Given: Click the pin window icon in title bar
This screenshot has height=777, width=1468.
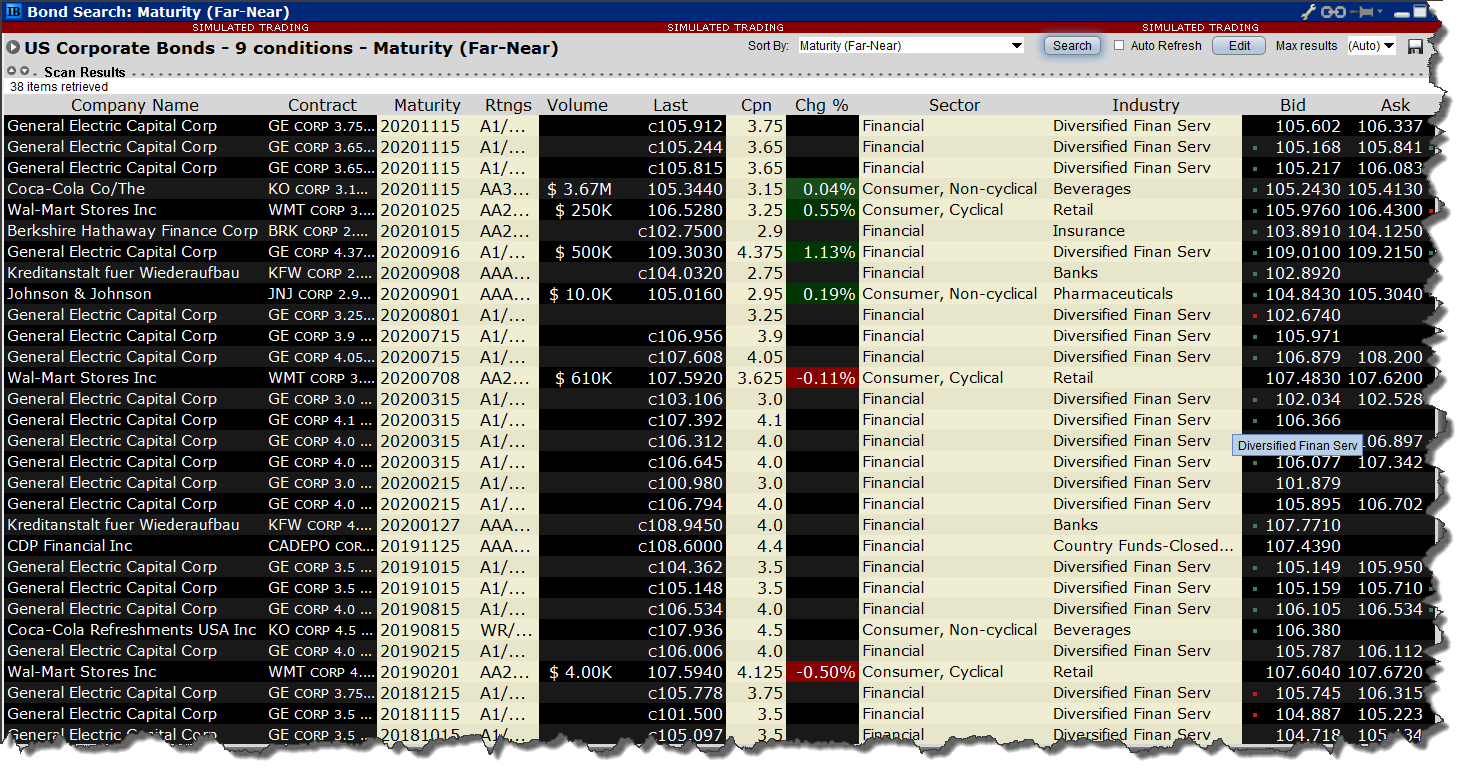Looking at the screenshot, I should coord(1363,12).
